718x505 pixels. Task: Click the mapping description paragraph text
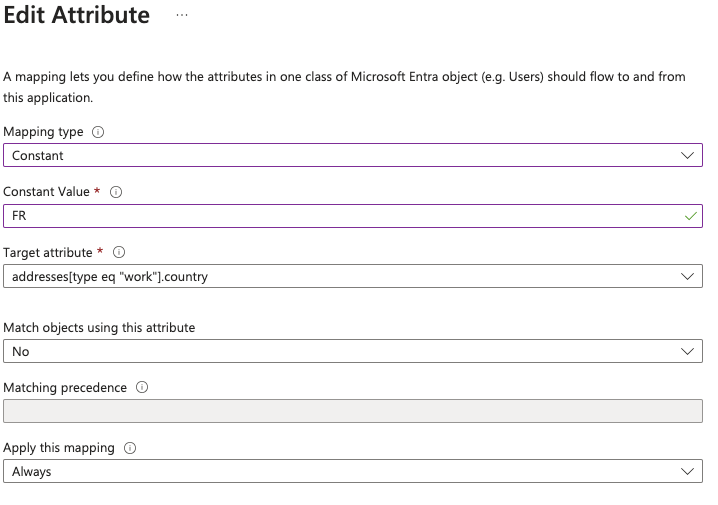coord(344,87)
